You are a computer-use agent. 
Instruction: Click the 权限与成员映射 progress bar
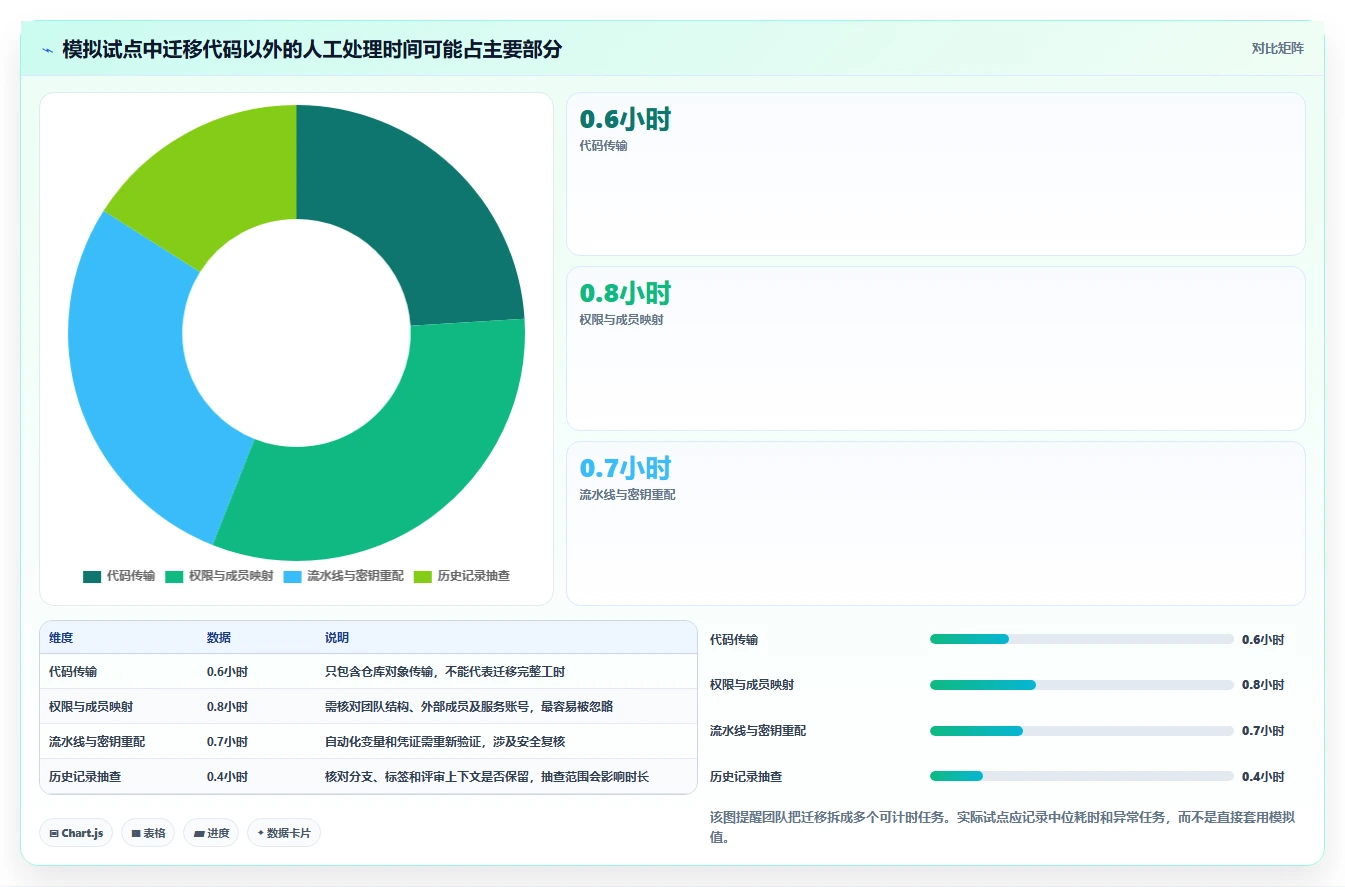[x=1082, y=685]
